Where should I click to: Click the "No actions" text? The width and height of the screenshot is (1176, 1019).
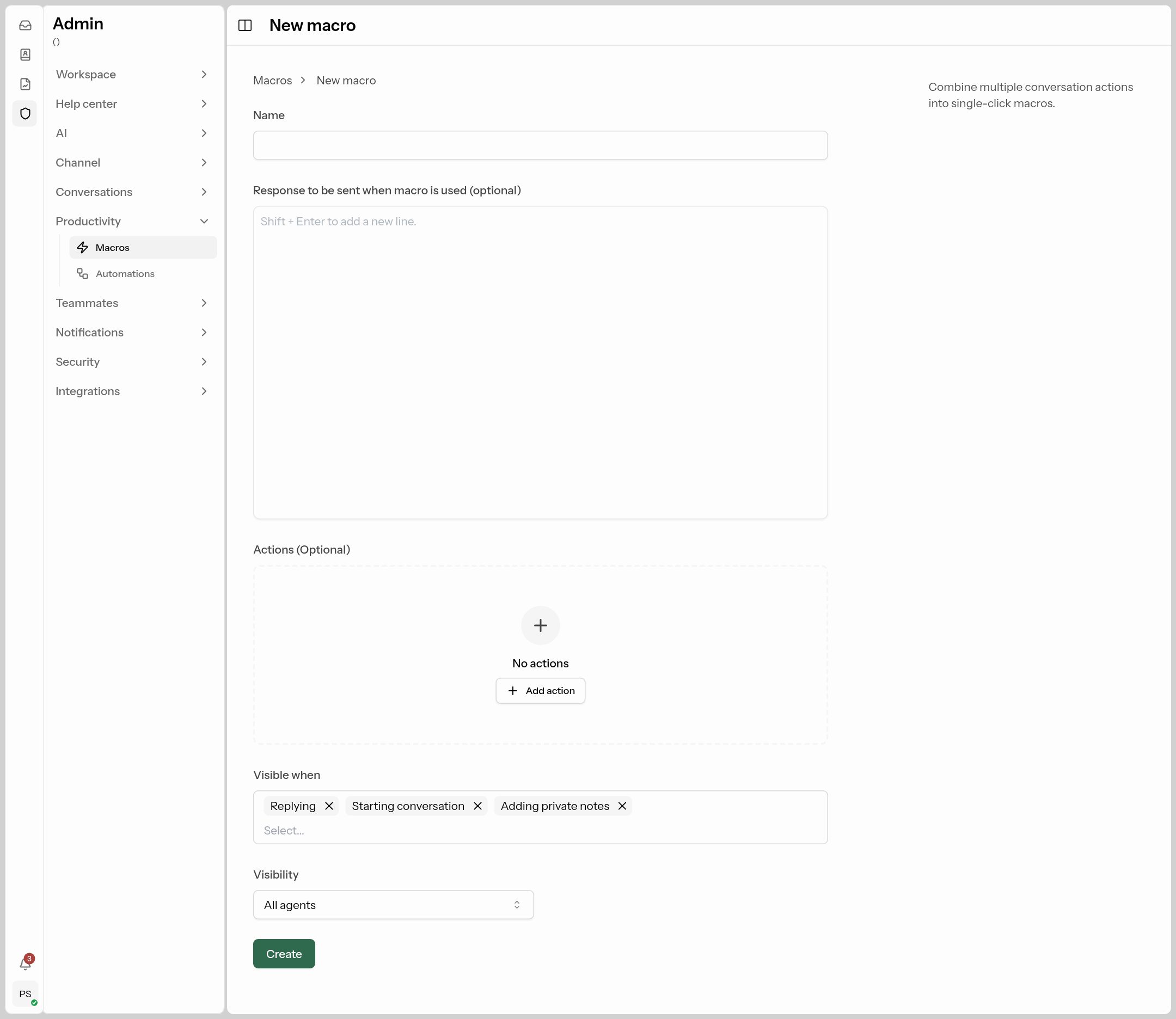(x=540, y=663)
